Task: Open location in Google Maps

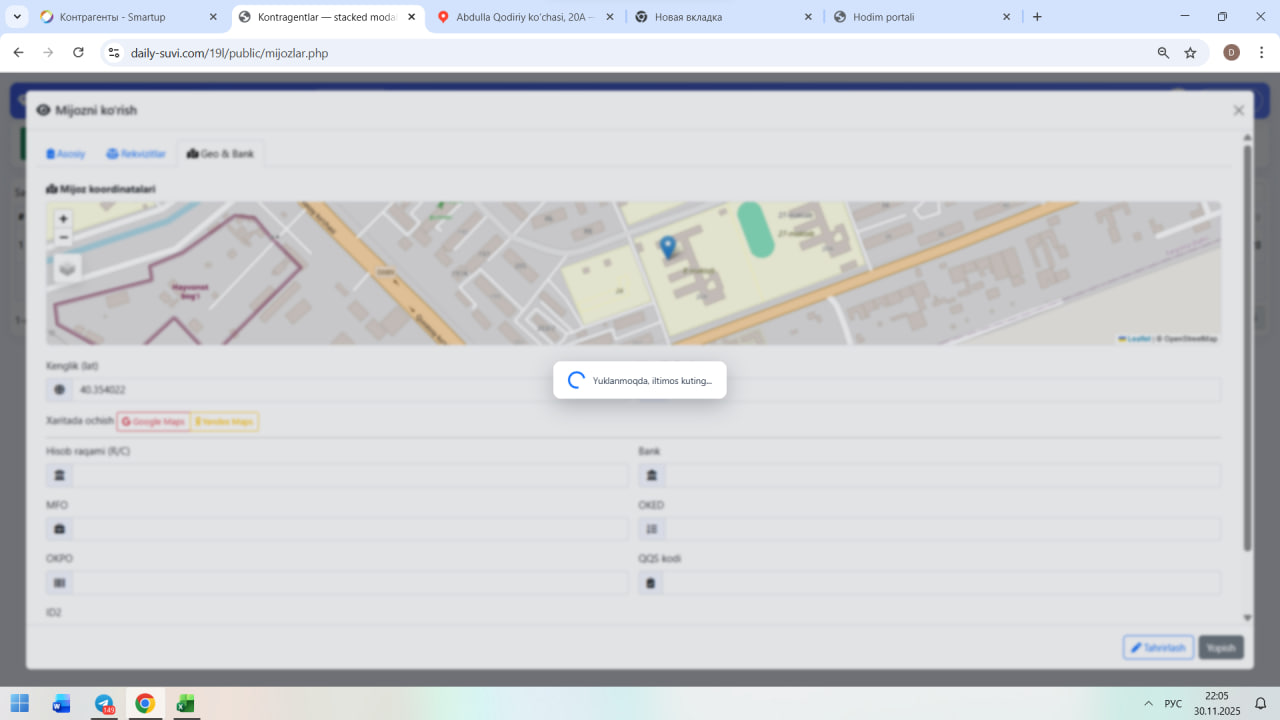Action: (x=153, y=422)
